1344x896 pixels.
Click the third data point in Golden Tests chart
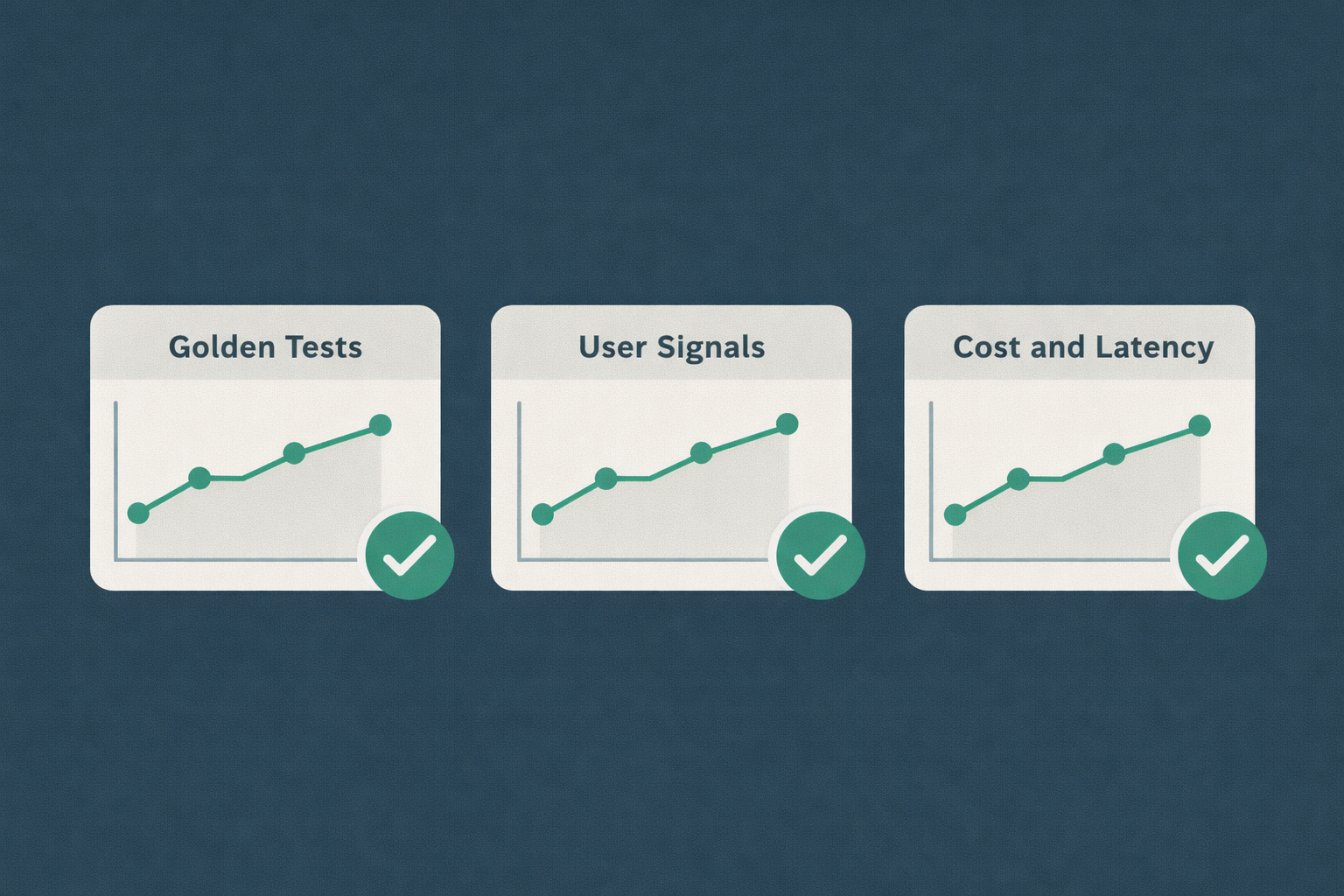[294, 453]
